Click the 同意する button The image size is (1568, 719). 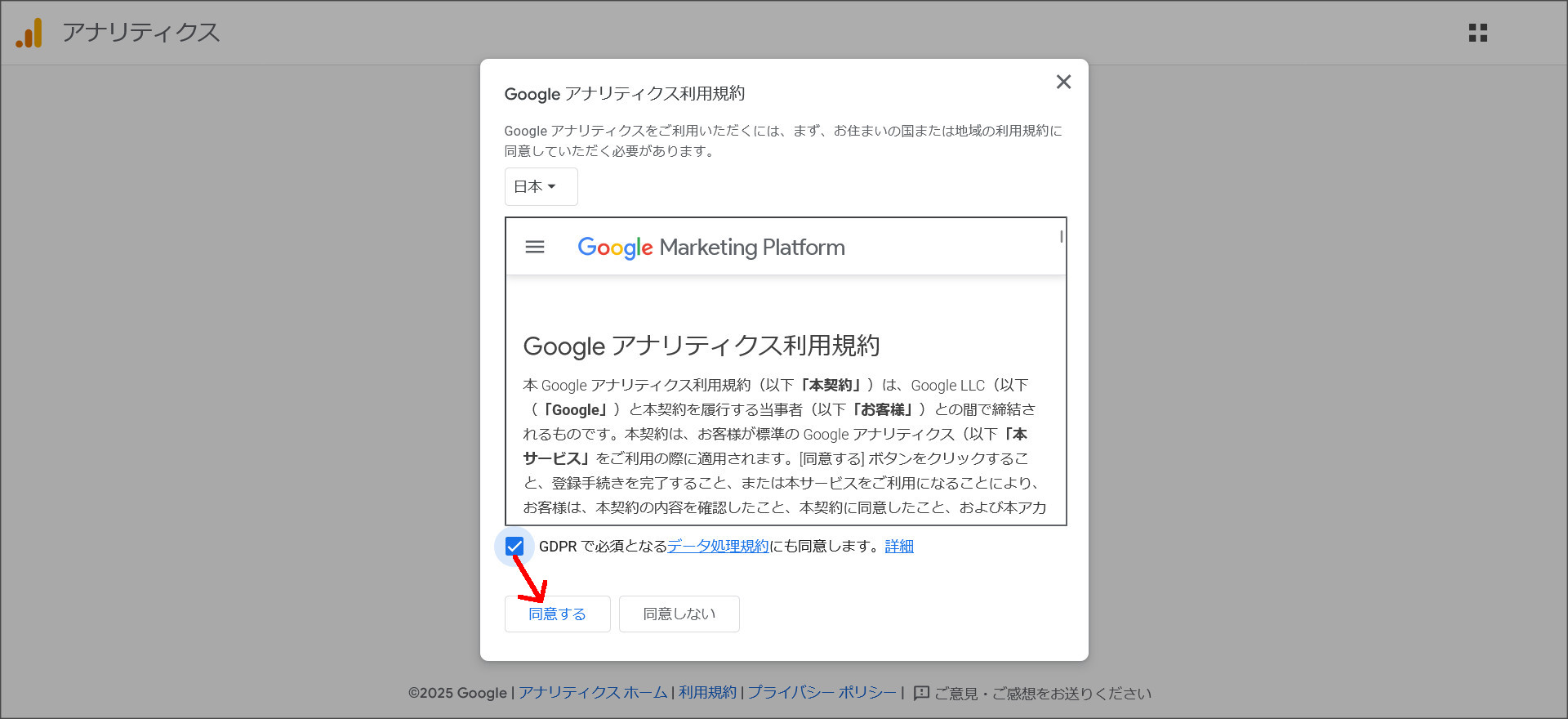(557, 614)
